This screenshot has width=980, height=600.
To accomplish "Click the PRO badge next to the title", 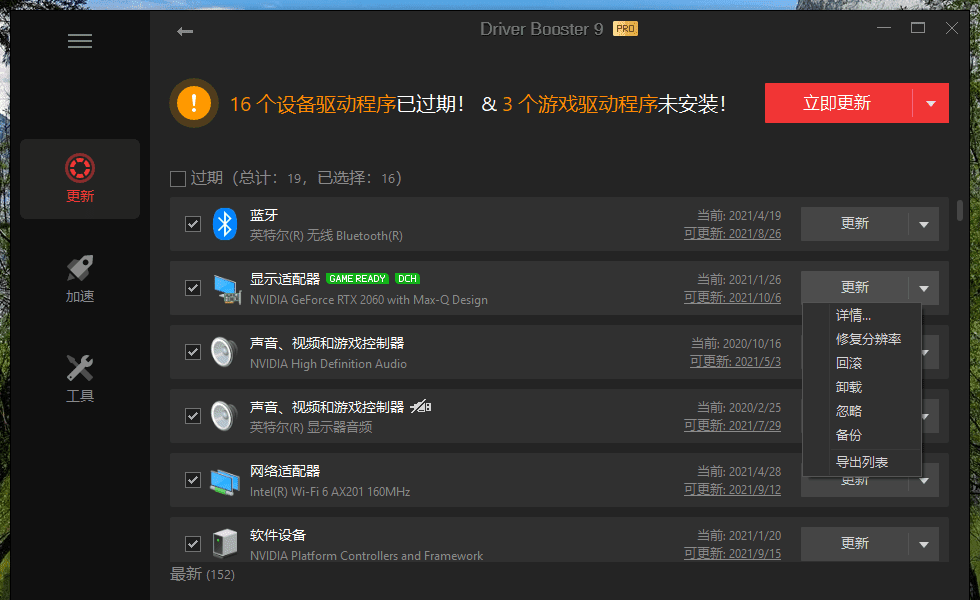I will 625,29.
